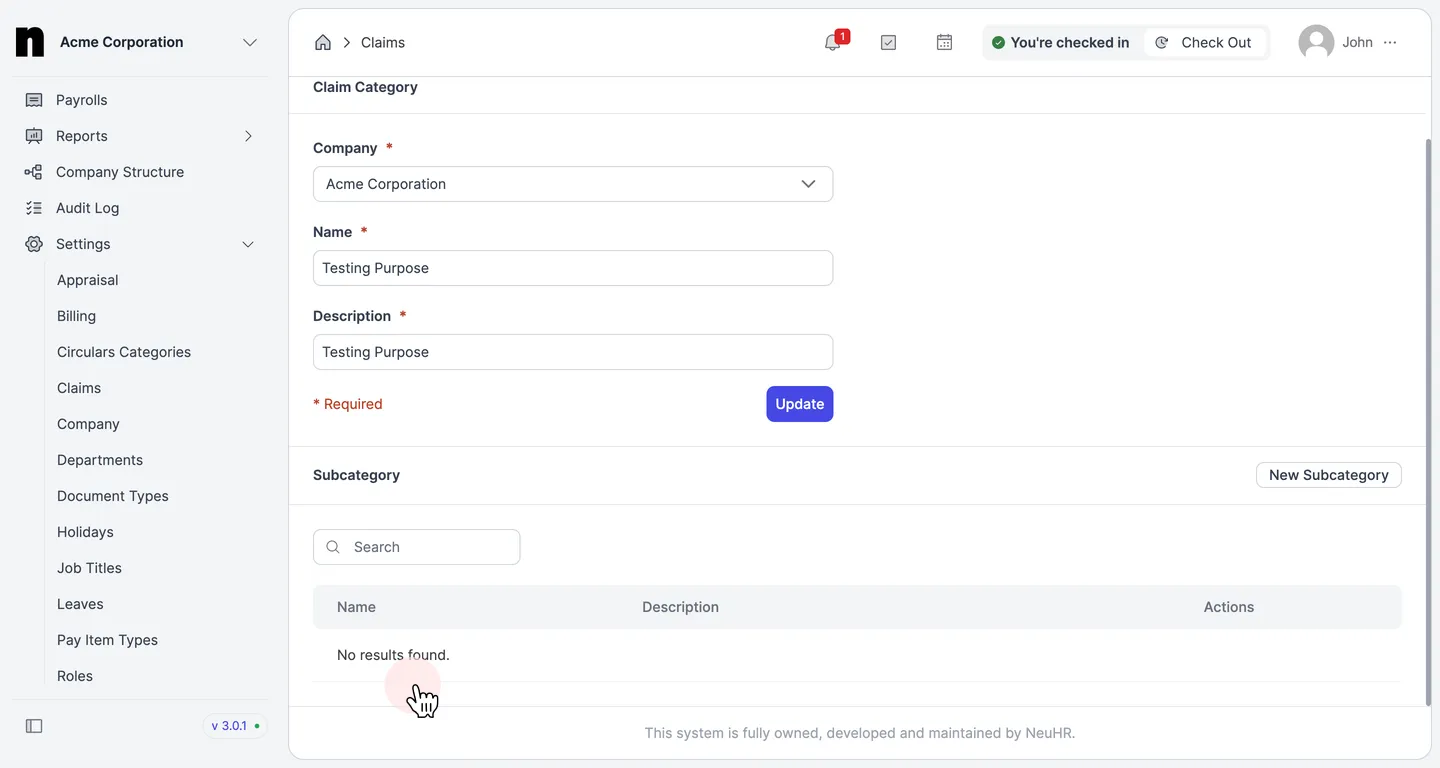Click the page vertical scrollbar
1440x768 pixels.
1428,420
